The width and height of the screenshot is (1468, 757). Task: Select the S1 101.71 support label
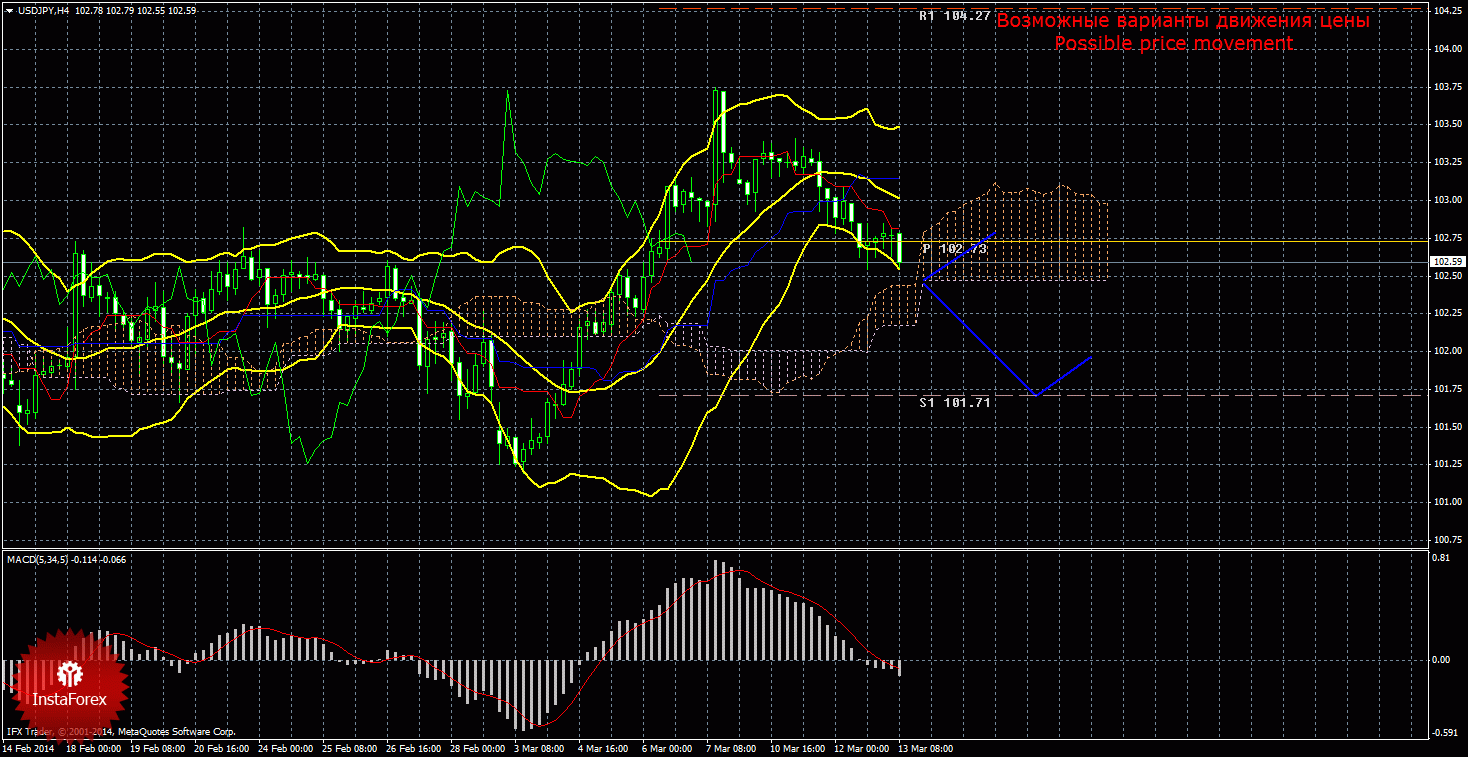pos(955,402)
